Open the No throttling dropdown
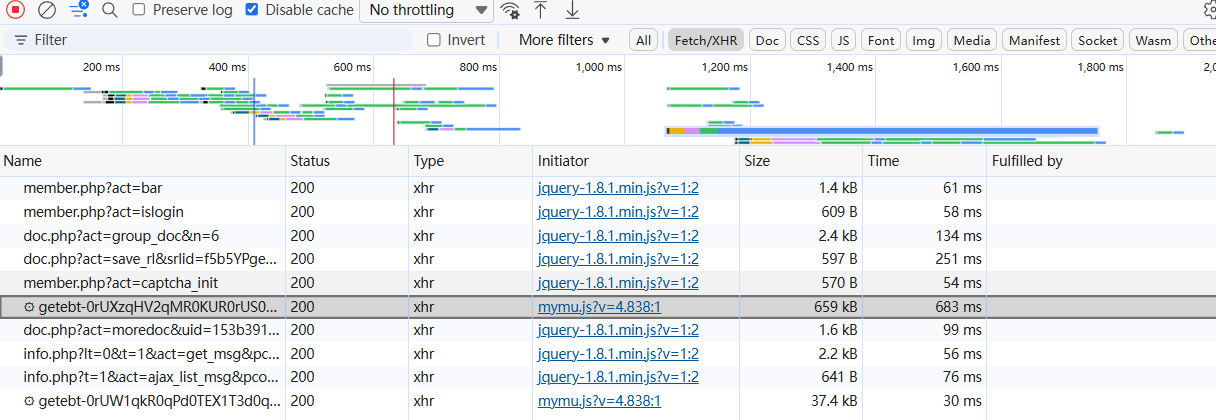Image resolution: width=1216 pixels, height=420 pixels. point(426,10)
